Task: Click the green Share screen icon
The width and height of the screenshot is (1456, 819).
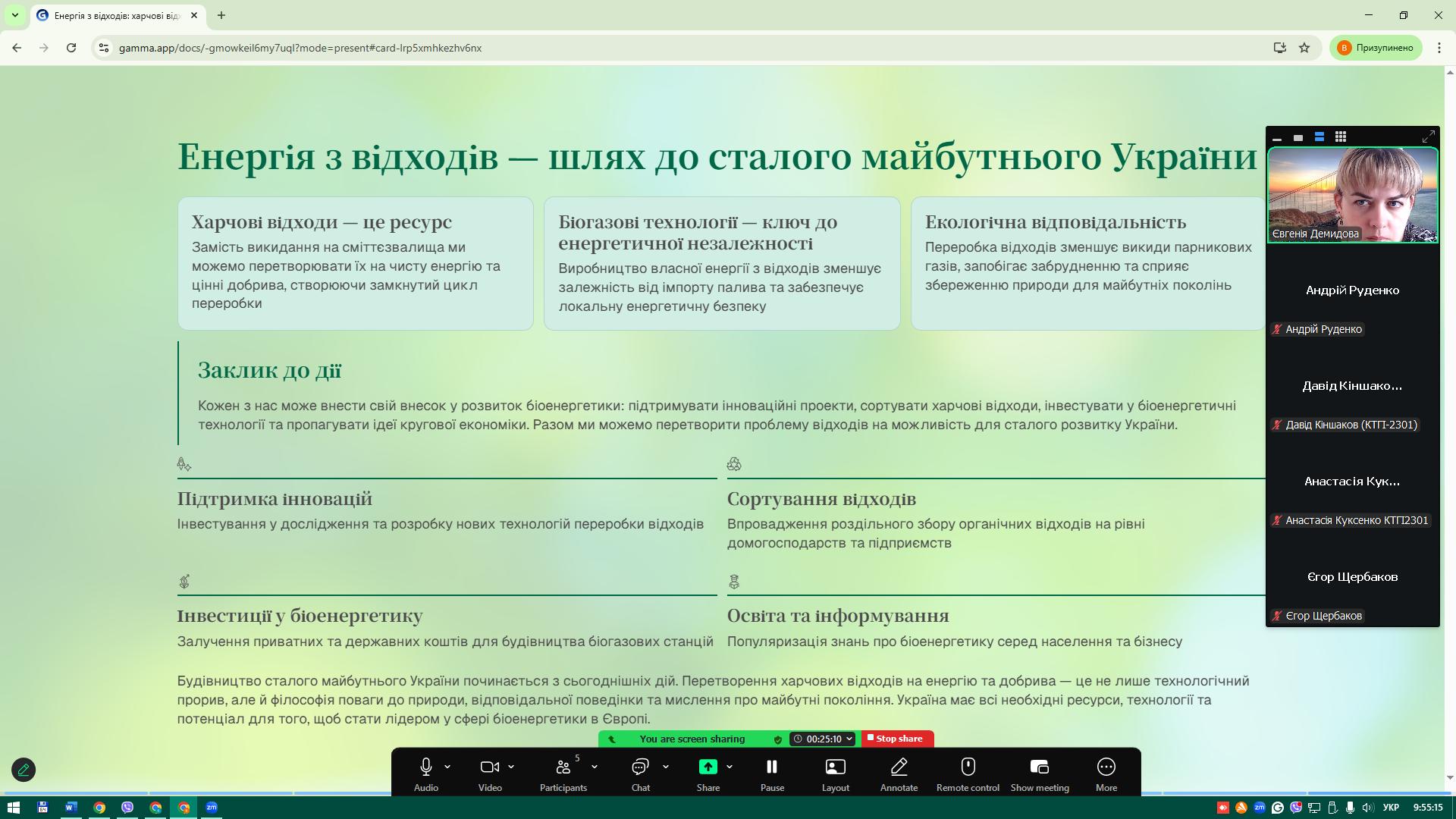Action: click(x=708, y=767)
